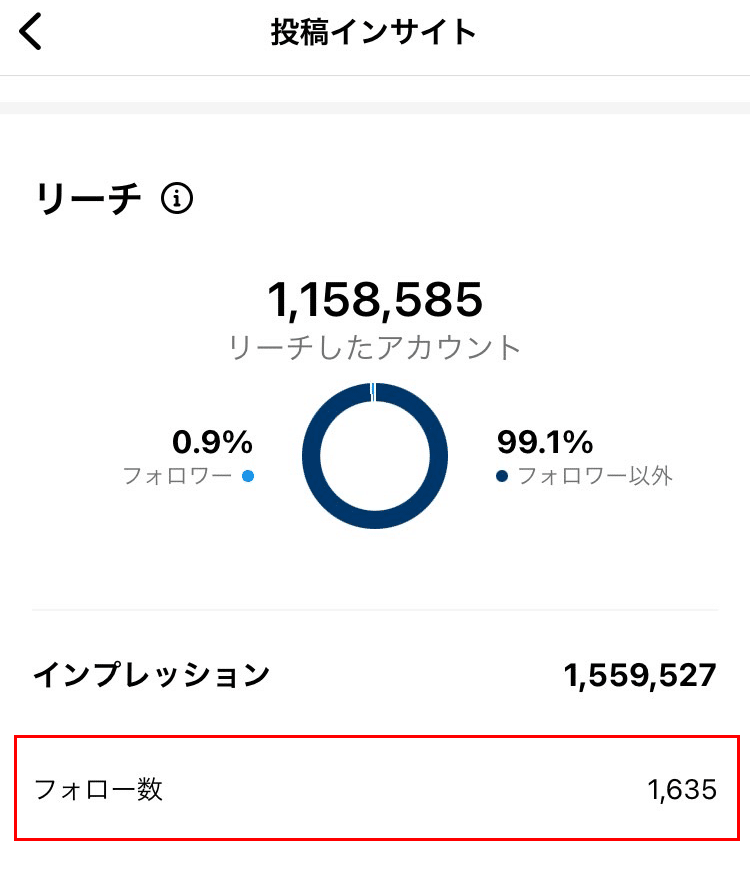This screenshot has height=881, width=750.
Task: Click the フォロワー以外 legend label
Action: (595, 476)
